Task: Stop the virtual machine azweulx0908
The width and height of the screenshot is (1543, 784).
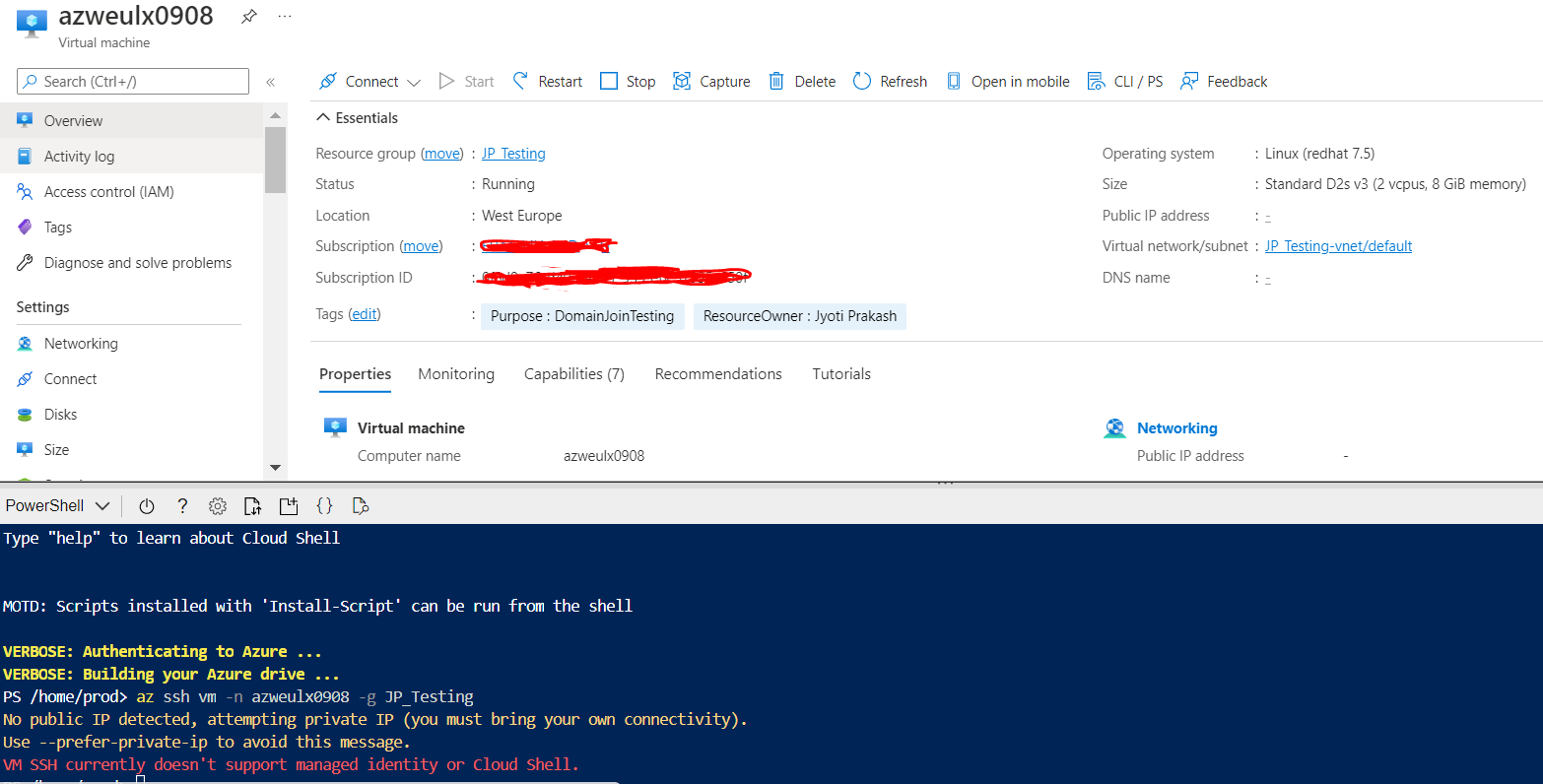Action: pos(627,81)
